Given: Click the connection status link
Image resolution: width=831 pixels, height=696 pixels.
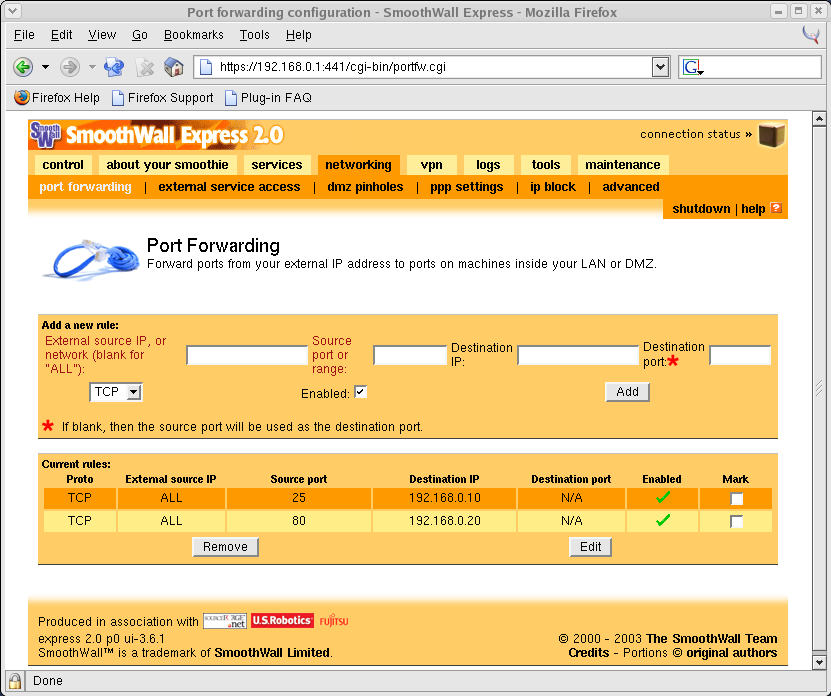Looking at the screenshot, I should pos(696,134).
